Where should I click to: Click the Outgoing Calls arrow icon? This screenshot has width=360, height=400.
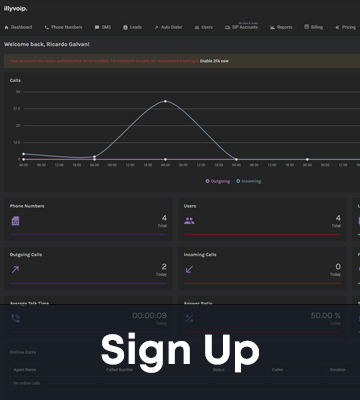point(15,269)
